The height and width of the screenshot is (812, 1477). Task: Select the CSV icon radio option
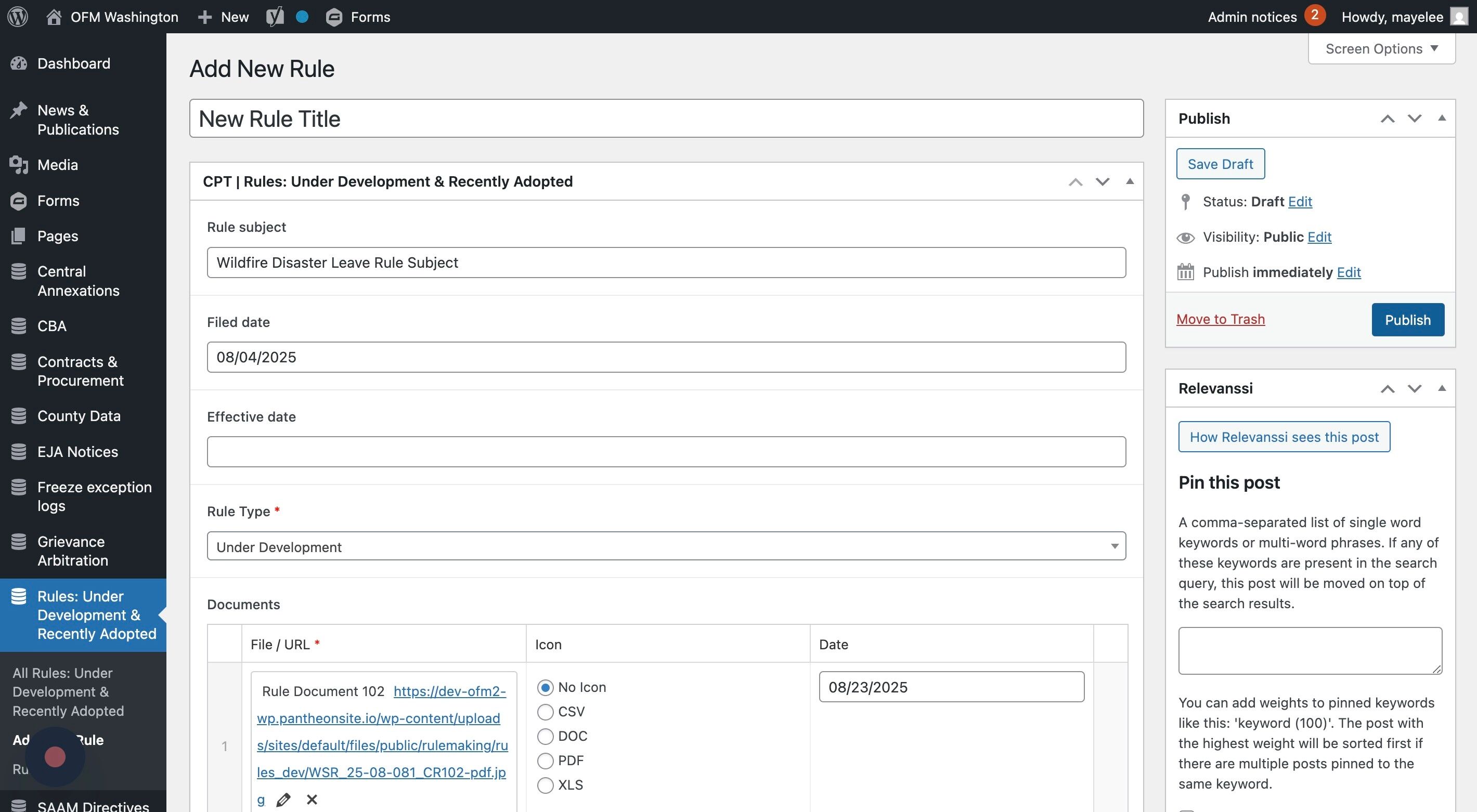[x=545, y=712]
